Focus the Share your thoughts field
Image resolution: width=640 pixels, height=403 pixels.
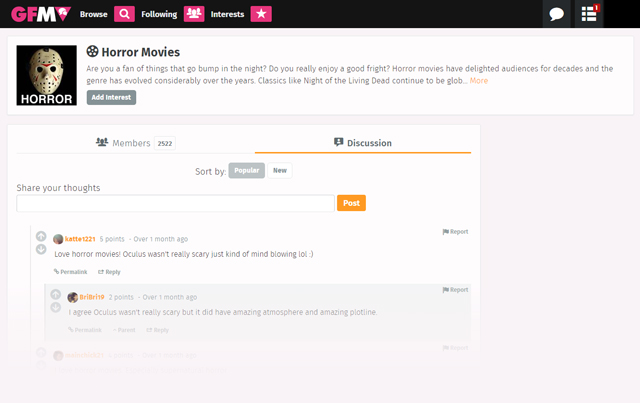coord(176,203)
